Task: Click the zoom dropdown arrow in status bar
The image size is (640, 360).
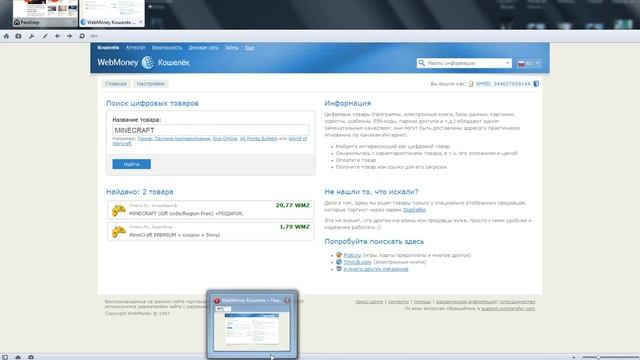Action: [x=573, y=357]
